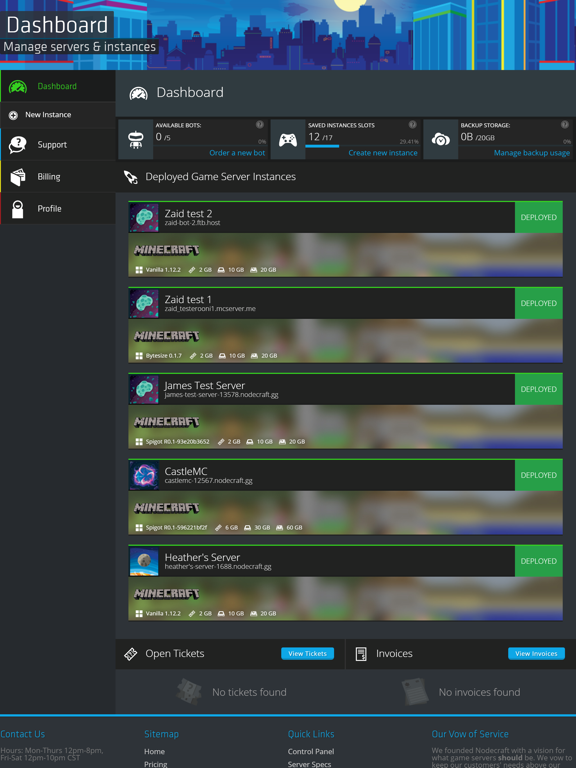
Task: Follow the Order a new bot link
Action: 237,153
